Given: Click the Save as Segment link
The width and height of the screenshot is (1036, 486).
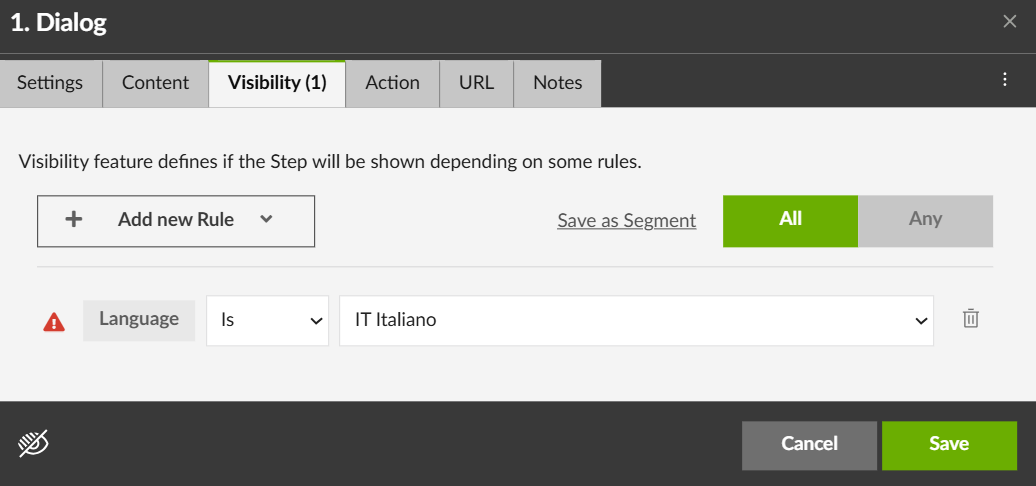Looking at the screenshot, I should (626, 221).
